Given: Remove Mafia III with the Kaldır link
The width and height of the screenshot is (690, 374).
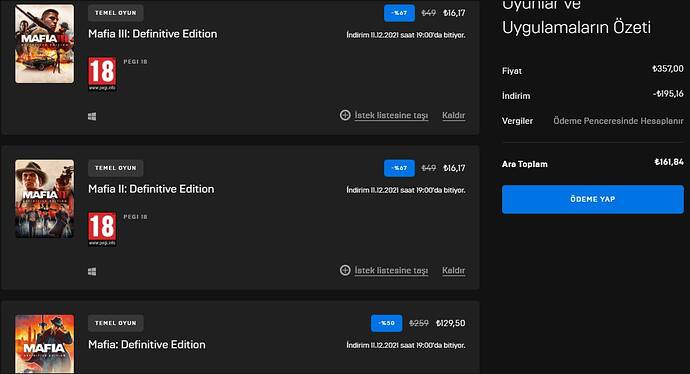Looking at the screenshot, I should coord(454,115).
